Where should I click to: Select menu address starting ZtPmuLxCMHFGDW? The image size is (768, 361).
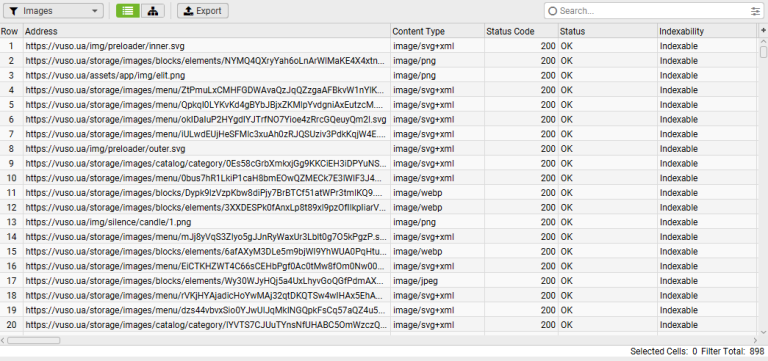207,90
